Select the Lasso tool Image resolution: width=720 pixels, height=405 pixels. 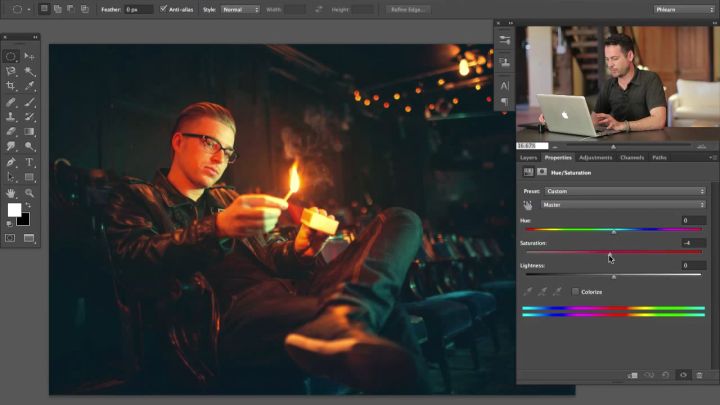click(x=11, y=71)
